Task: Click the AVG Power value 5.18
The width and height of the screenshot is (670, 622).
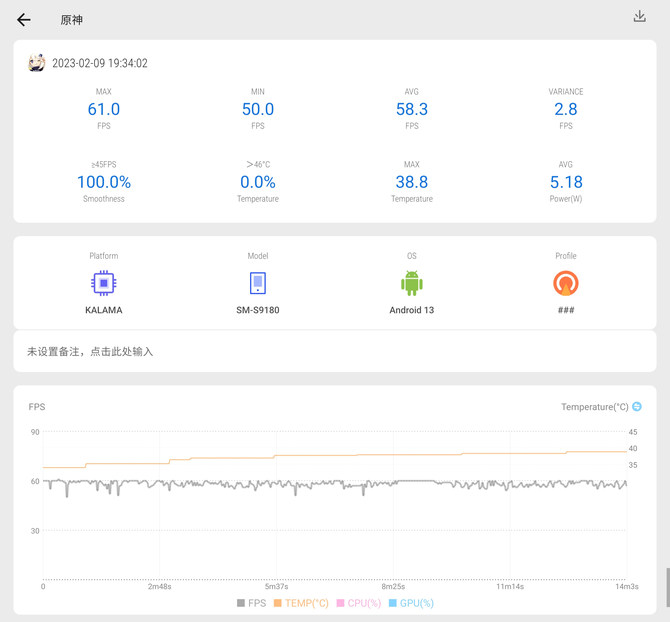Action: tap(566, 182)
